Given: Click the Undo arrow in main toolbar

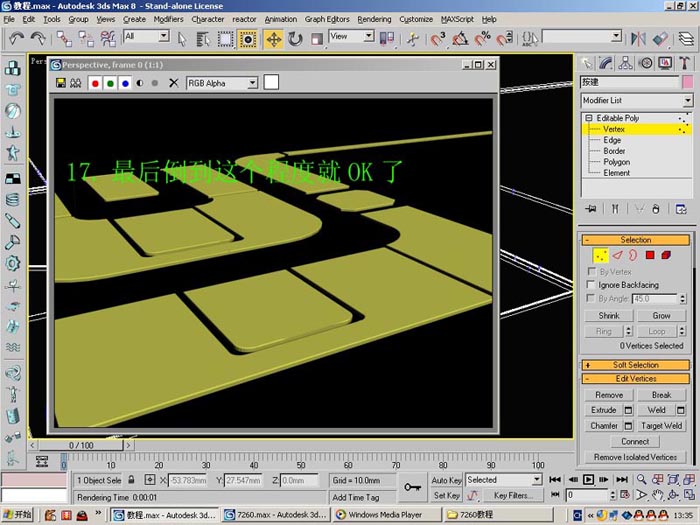Looking at the screenshot, I should (x=17, y=39).
